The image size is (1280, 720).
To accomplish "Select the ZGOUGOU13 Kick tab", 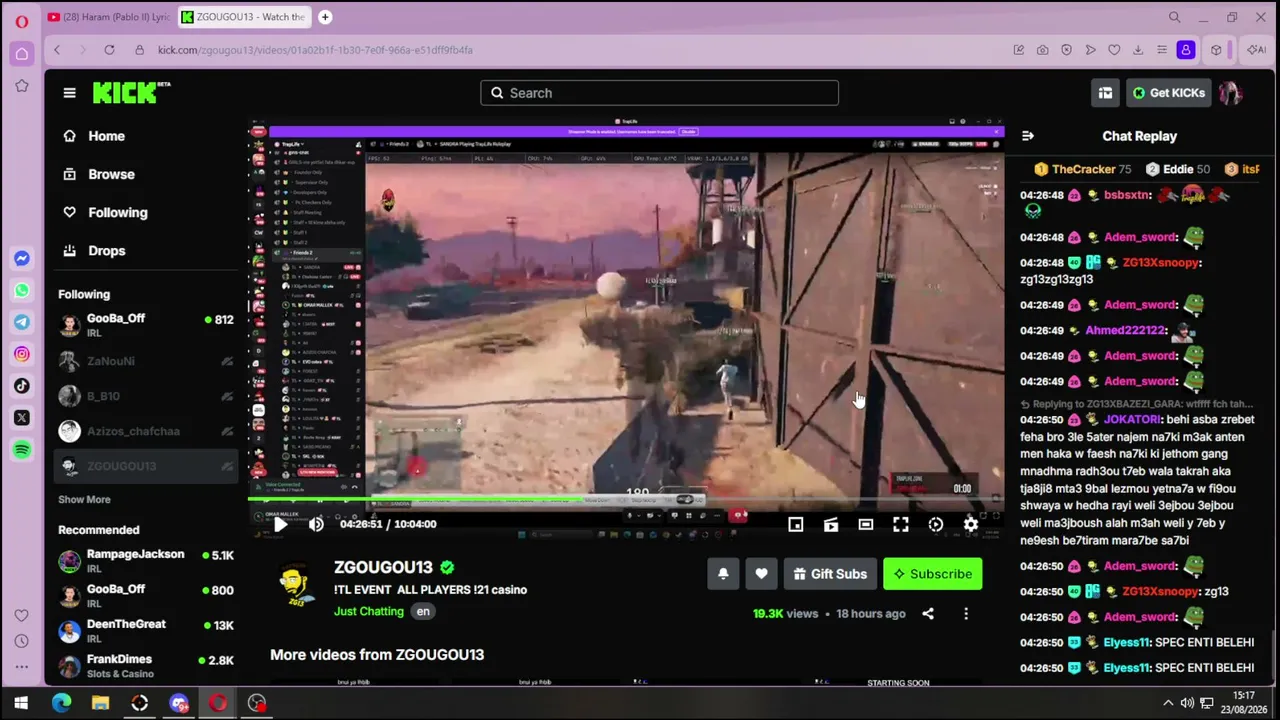I will (244, 17).
